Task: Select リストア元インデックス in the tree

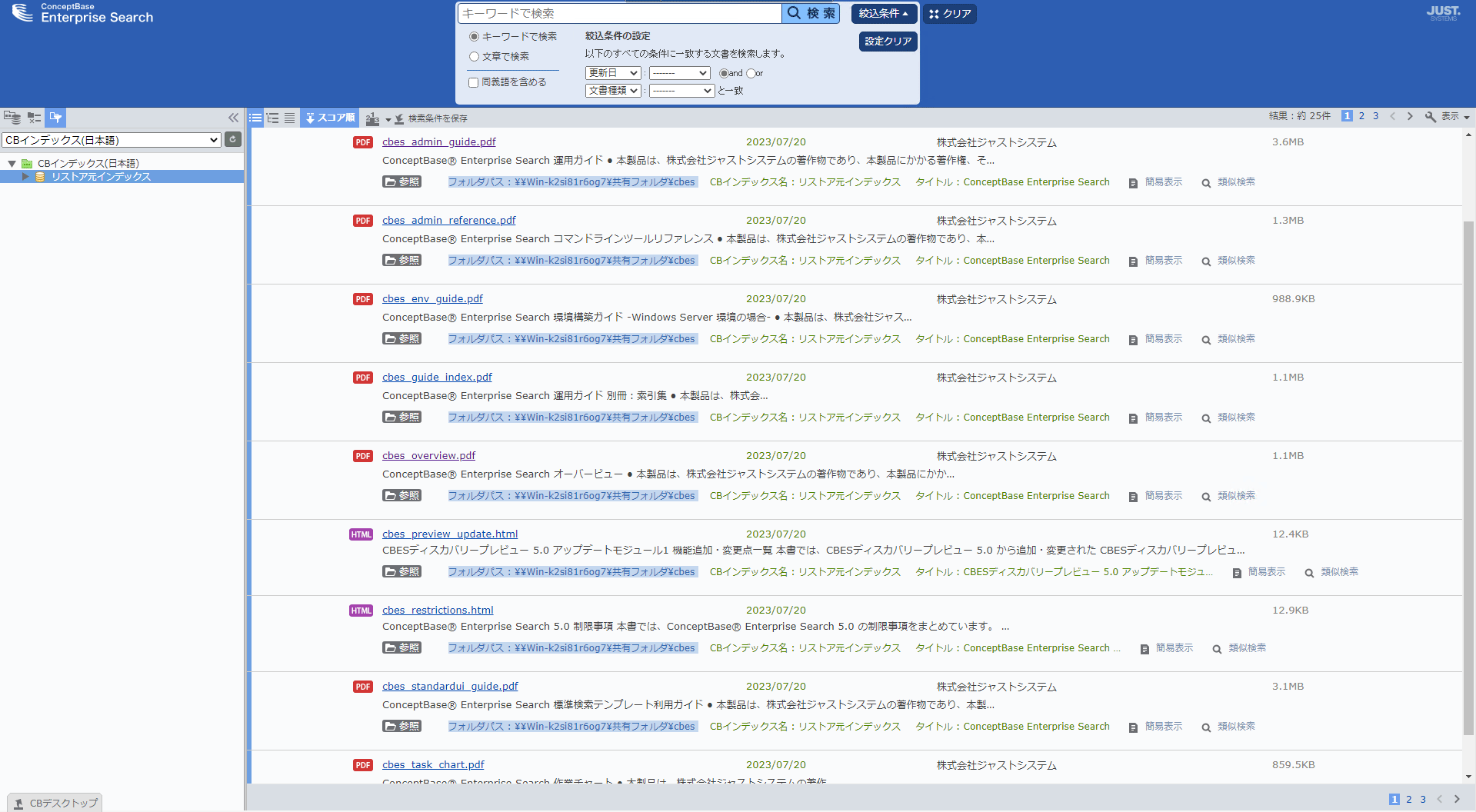Action: pos(101,177)
